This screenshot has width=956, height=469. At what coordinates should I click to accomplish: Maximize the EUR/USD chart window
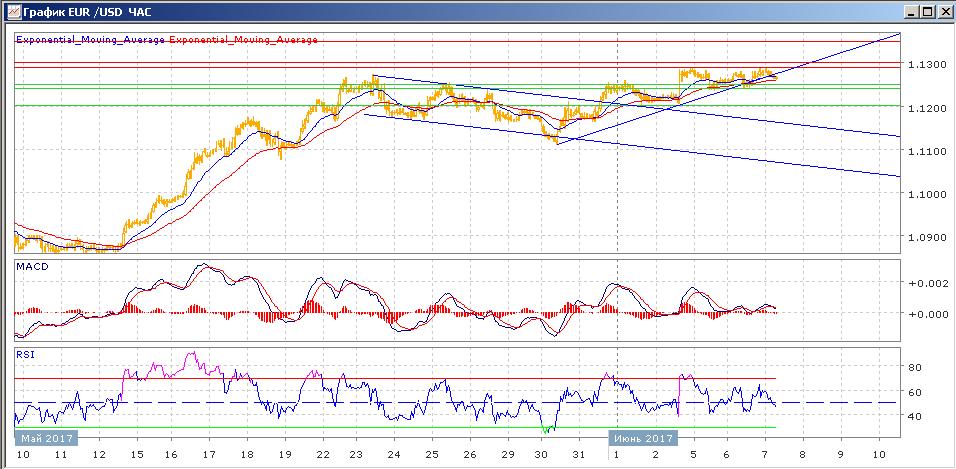coord(927,12)
